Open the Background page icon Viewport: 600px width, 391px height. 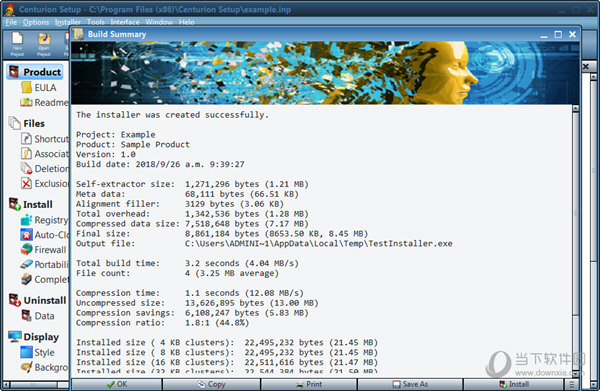[x=26, y=367]
